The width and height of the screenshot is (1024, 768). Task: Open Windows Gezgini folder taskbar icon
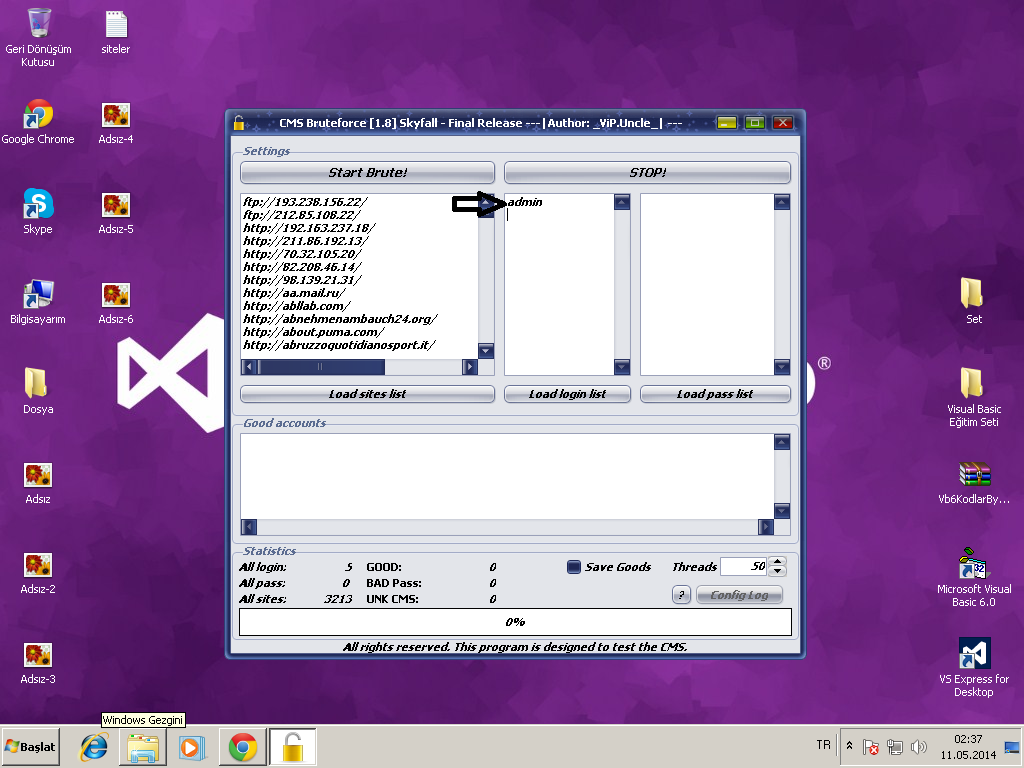click(143, 746)
